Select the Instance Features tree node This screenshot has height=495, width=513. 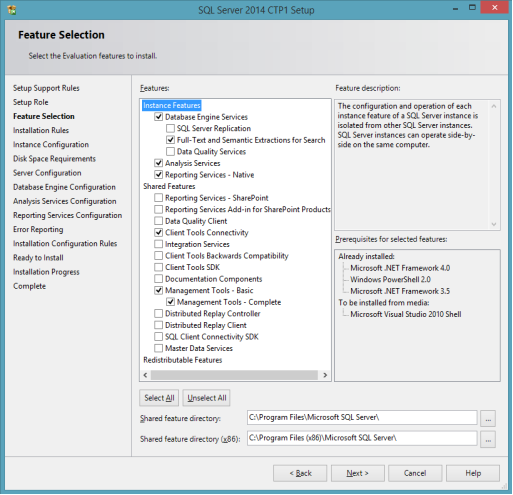click(172, 105)
